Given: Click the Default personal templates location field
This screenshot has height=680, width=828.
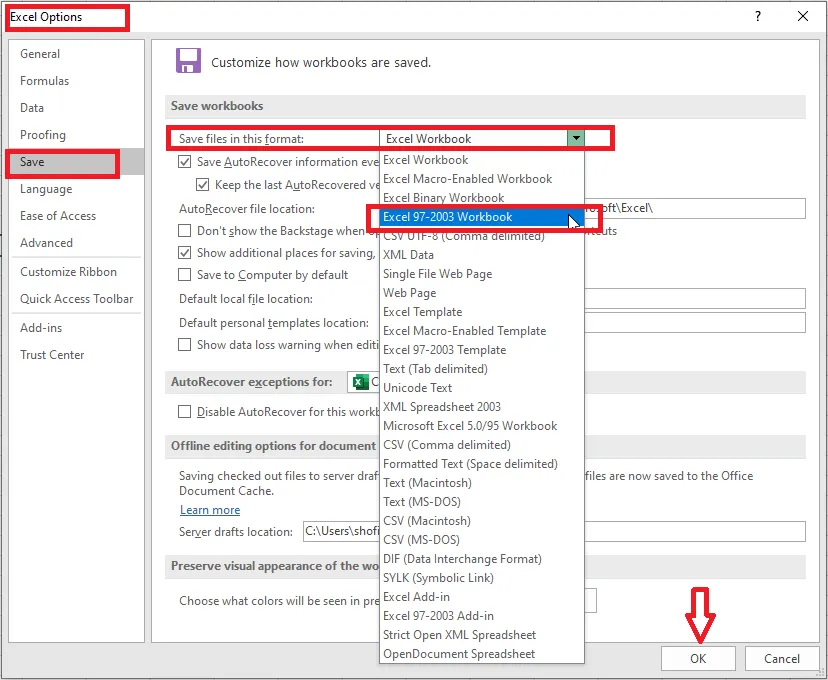Looking at the screenshot, I should [x=695, y=323].
